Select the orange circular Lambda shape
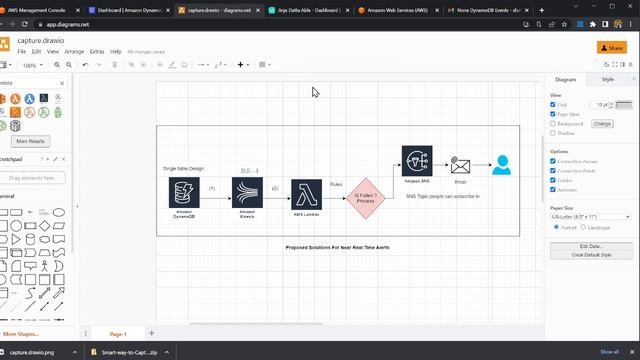 [16, 98]
